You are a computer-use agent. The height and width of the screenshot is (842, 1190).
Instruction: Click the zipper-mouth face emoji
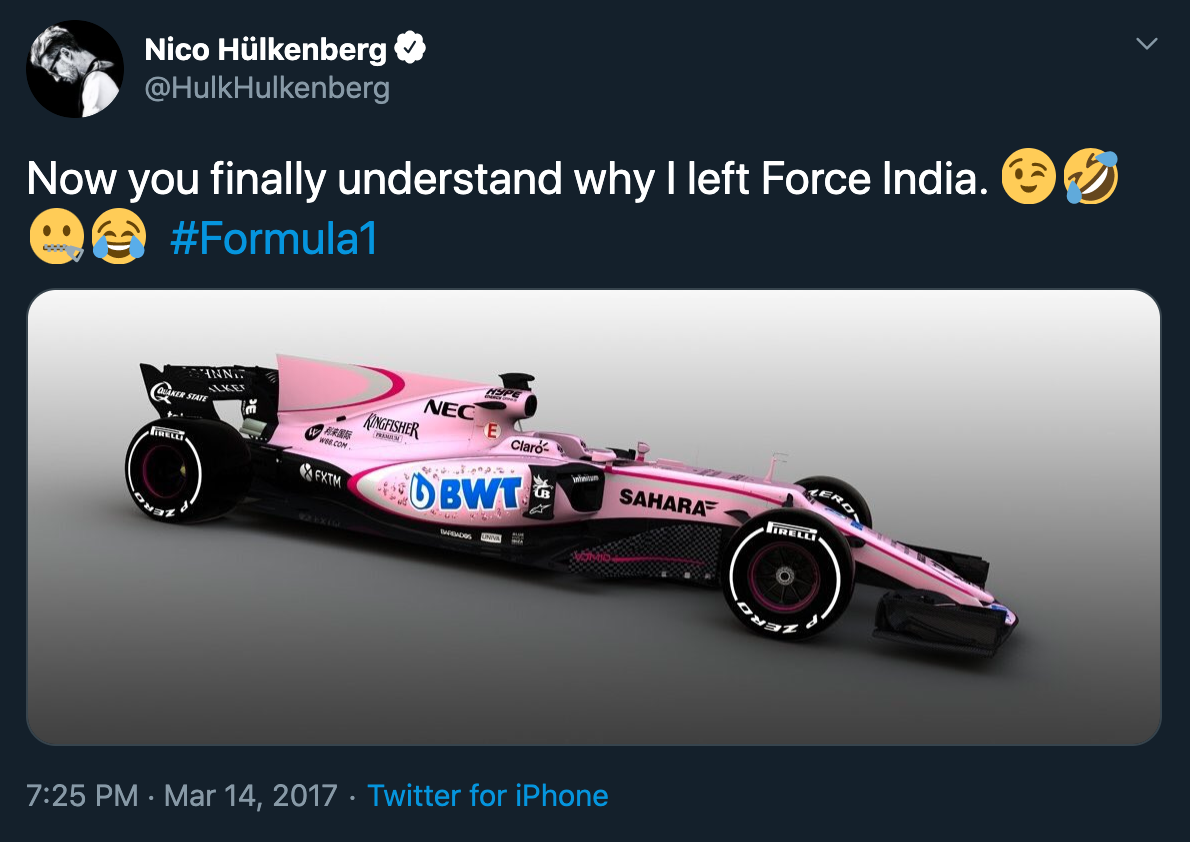[x=56, y=240]
